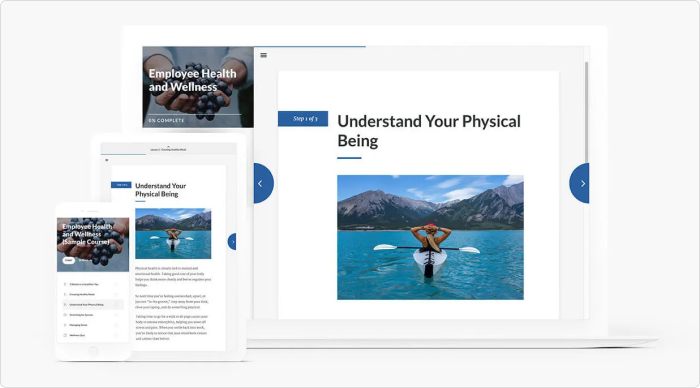Click the '0% COMPLETE' progress label

point(167,120)
